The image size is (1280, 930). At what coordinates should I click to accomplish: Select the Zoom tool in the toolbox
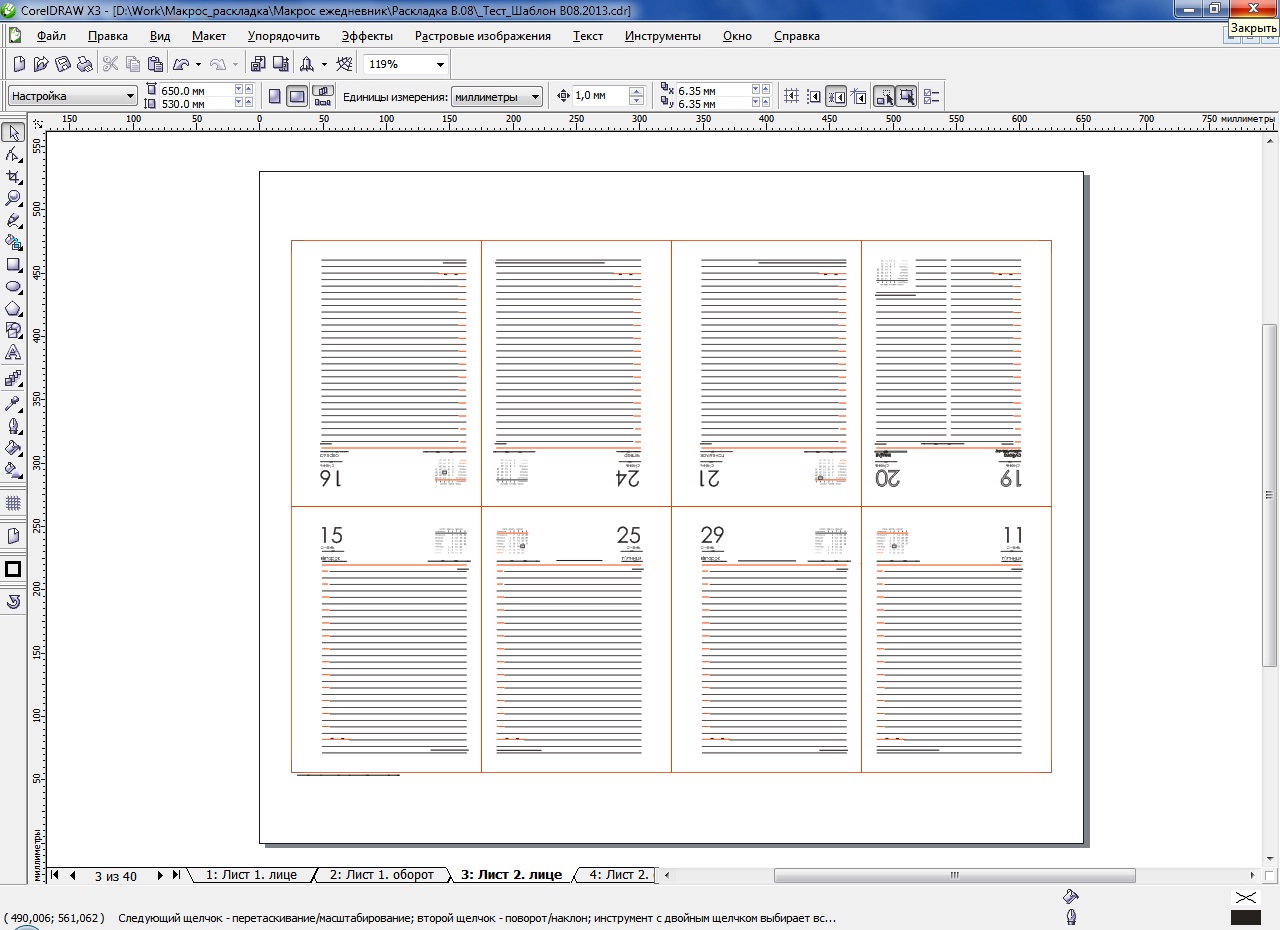(x=13, y=198)
